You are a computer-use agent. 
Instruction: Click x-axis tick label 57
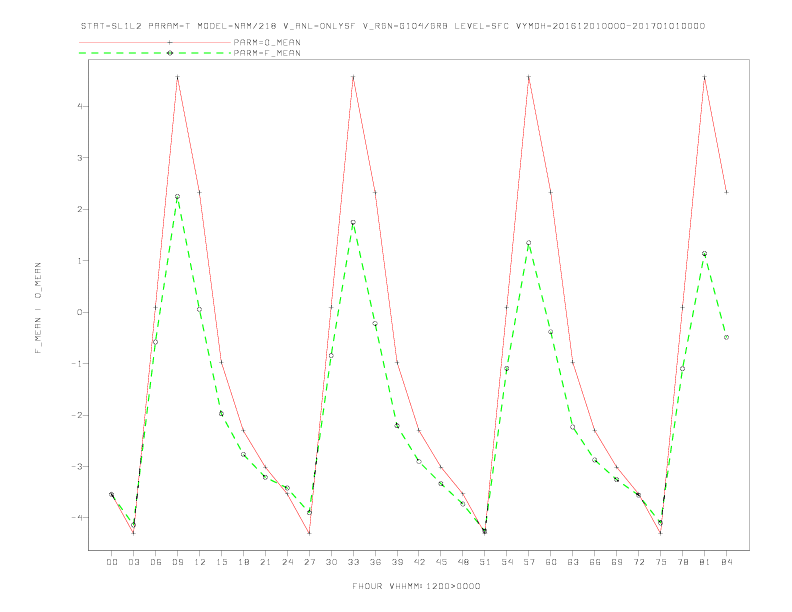click(x=529, y=562)
